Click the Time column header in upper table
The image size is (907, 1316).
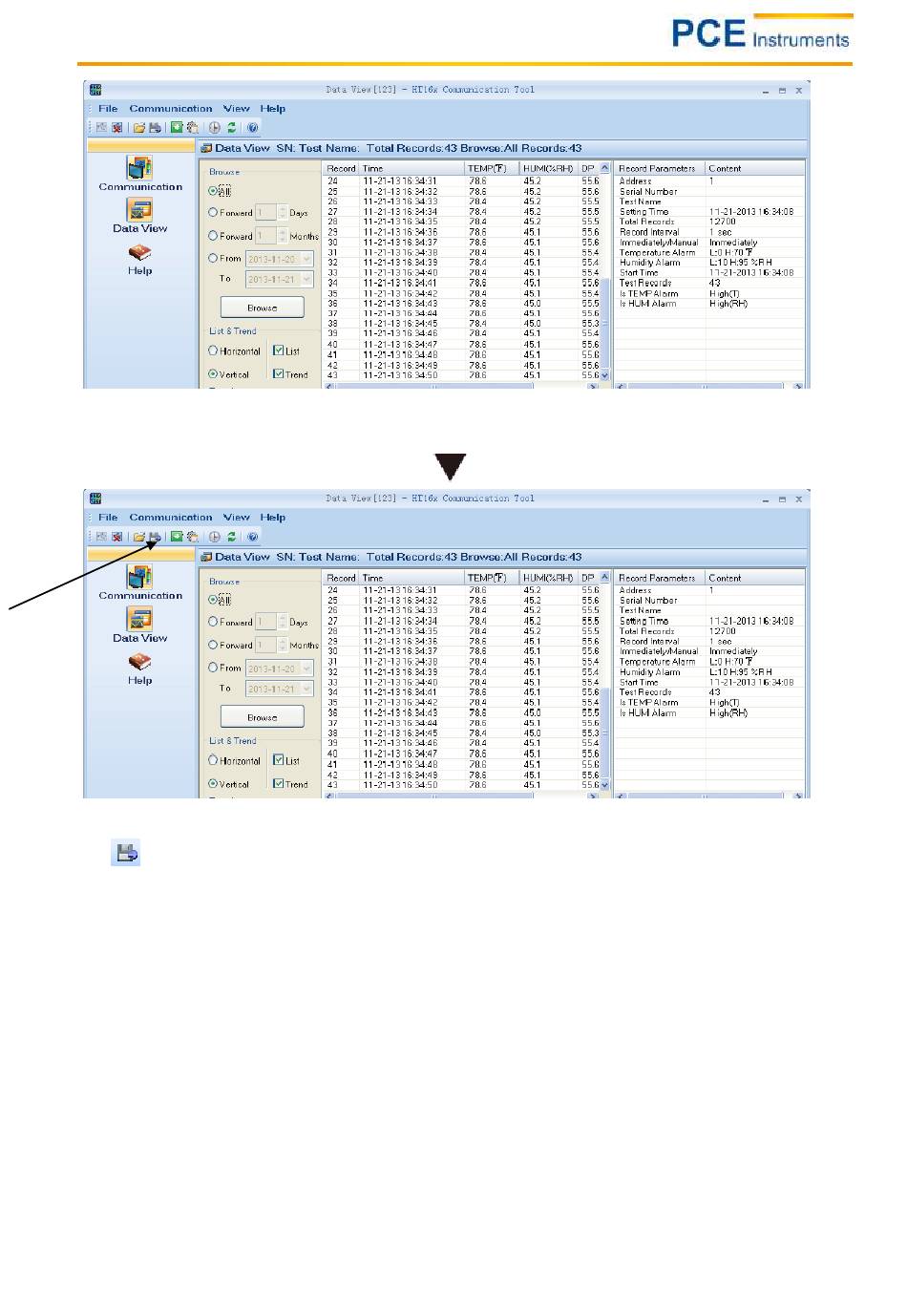tap(411, 168)
